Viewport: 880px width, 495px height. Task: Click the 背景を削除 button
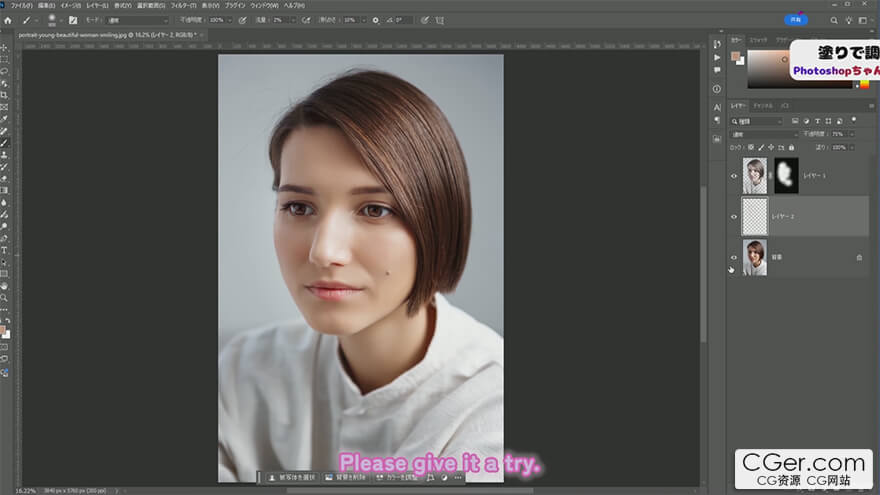pos(346,478)
